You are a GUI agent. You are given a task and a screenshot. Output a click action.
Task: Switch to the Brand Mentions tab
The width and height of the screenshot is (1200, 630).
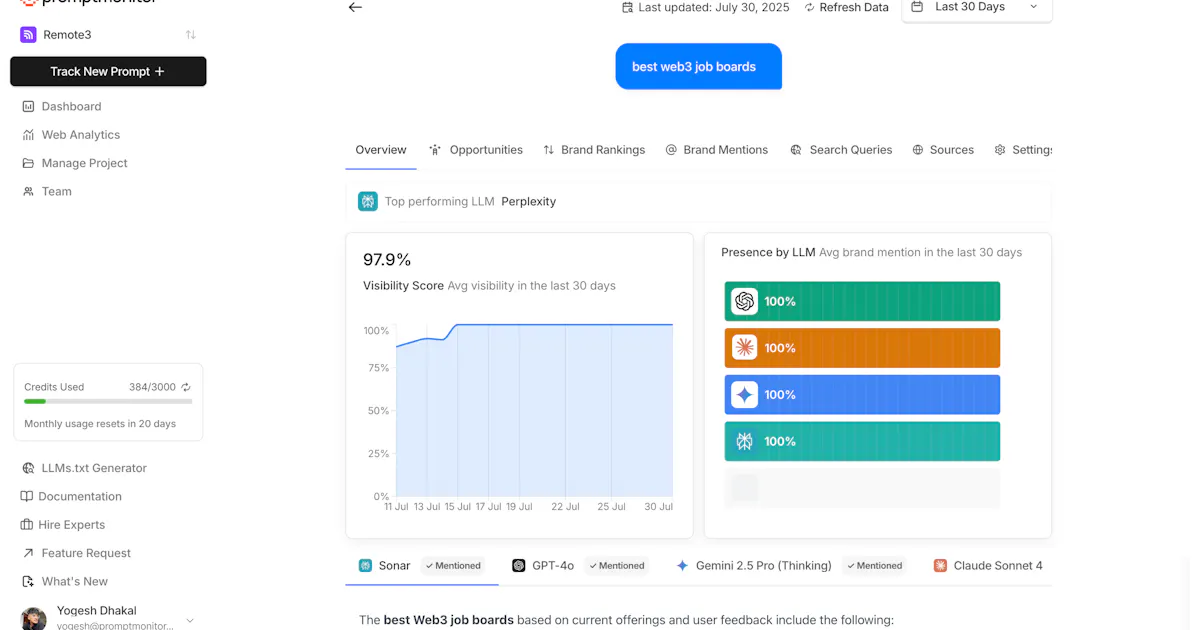(717, 150)
